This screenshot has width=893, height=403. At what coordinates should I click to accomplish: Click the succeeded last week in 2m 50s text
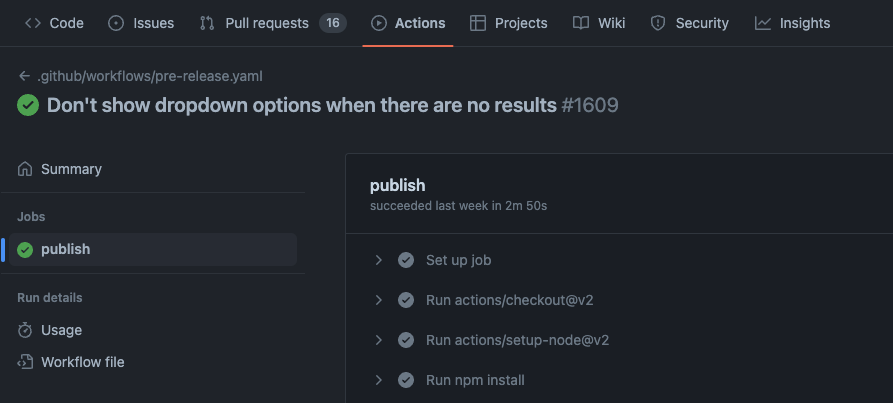(458, 206)
